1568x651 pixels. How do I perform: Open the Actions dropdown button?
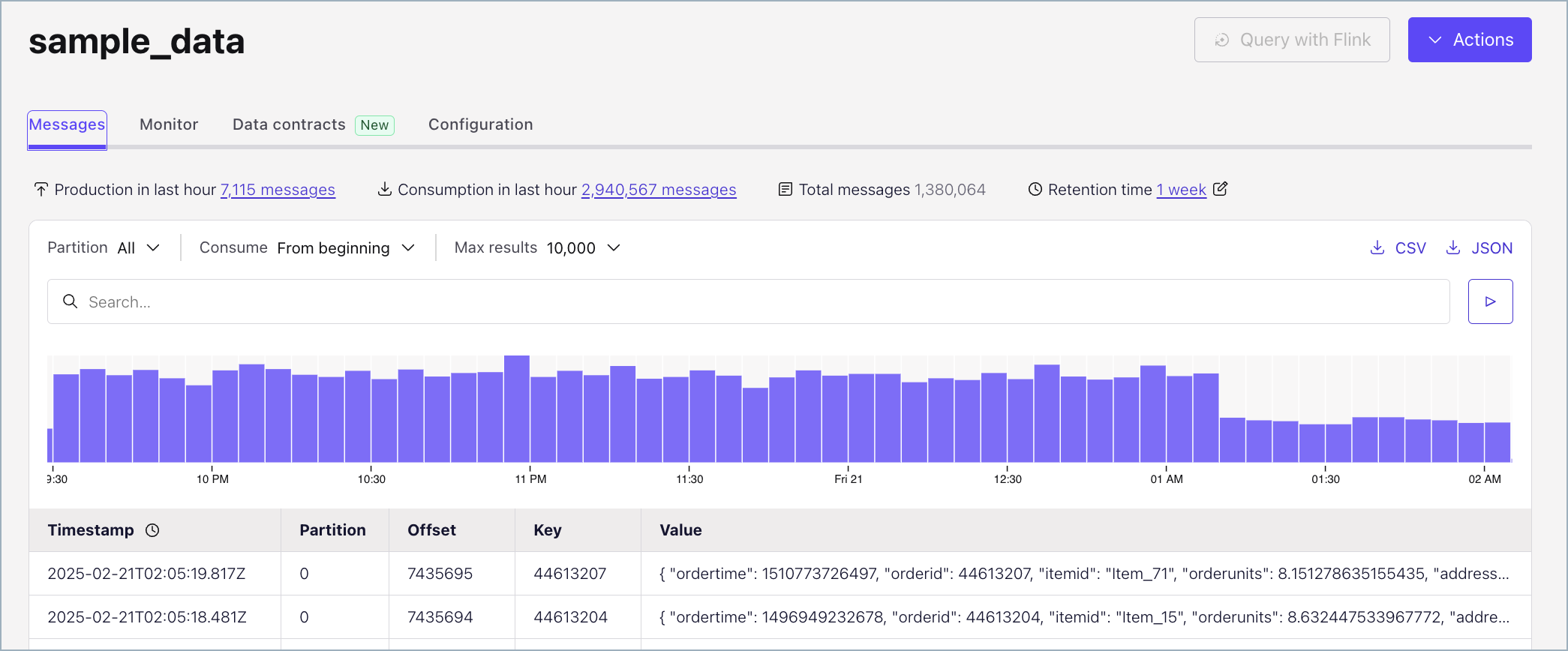[x=1469, y=40]
